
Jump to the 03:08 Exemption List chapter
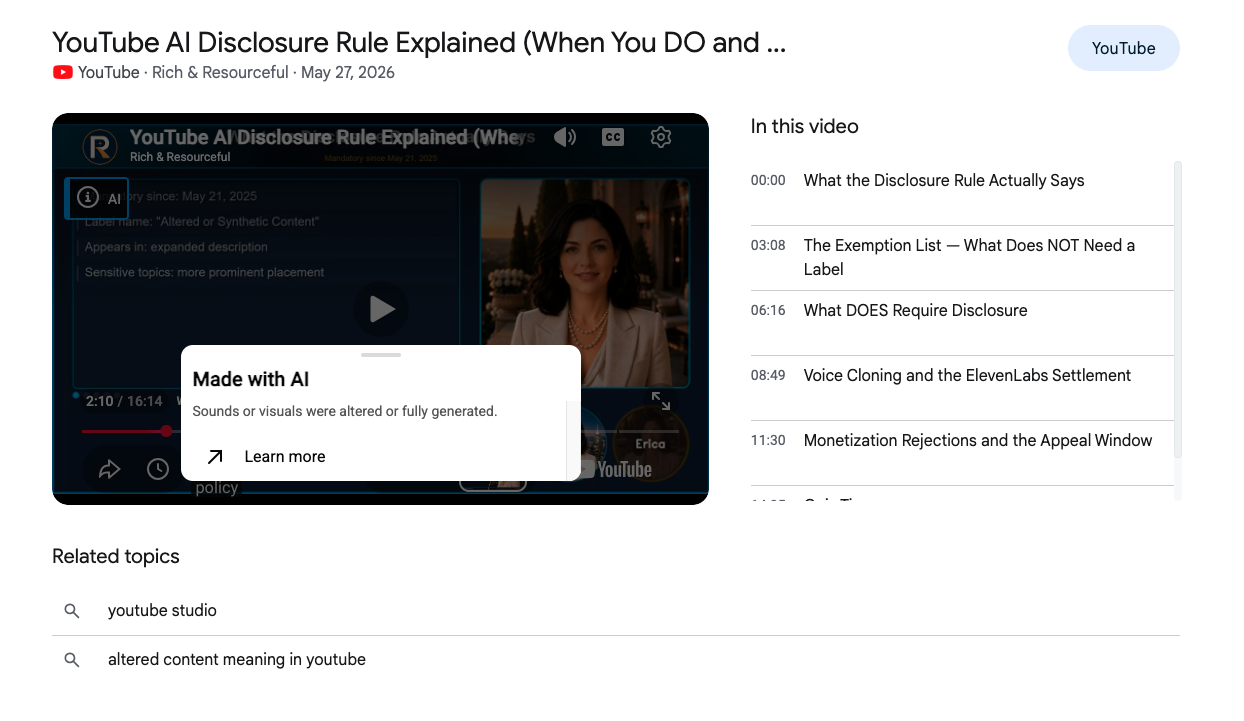coord(962,257)
